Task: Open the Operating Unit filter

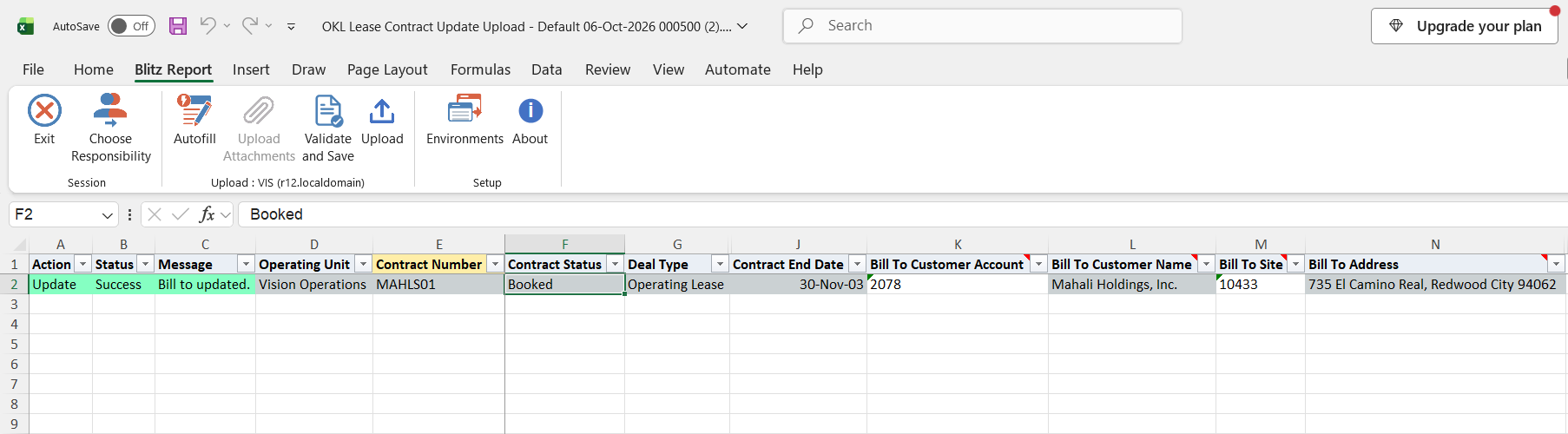Action: tap(364, 264)
